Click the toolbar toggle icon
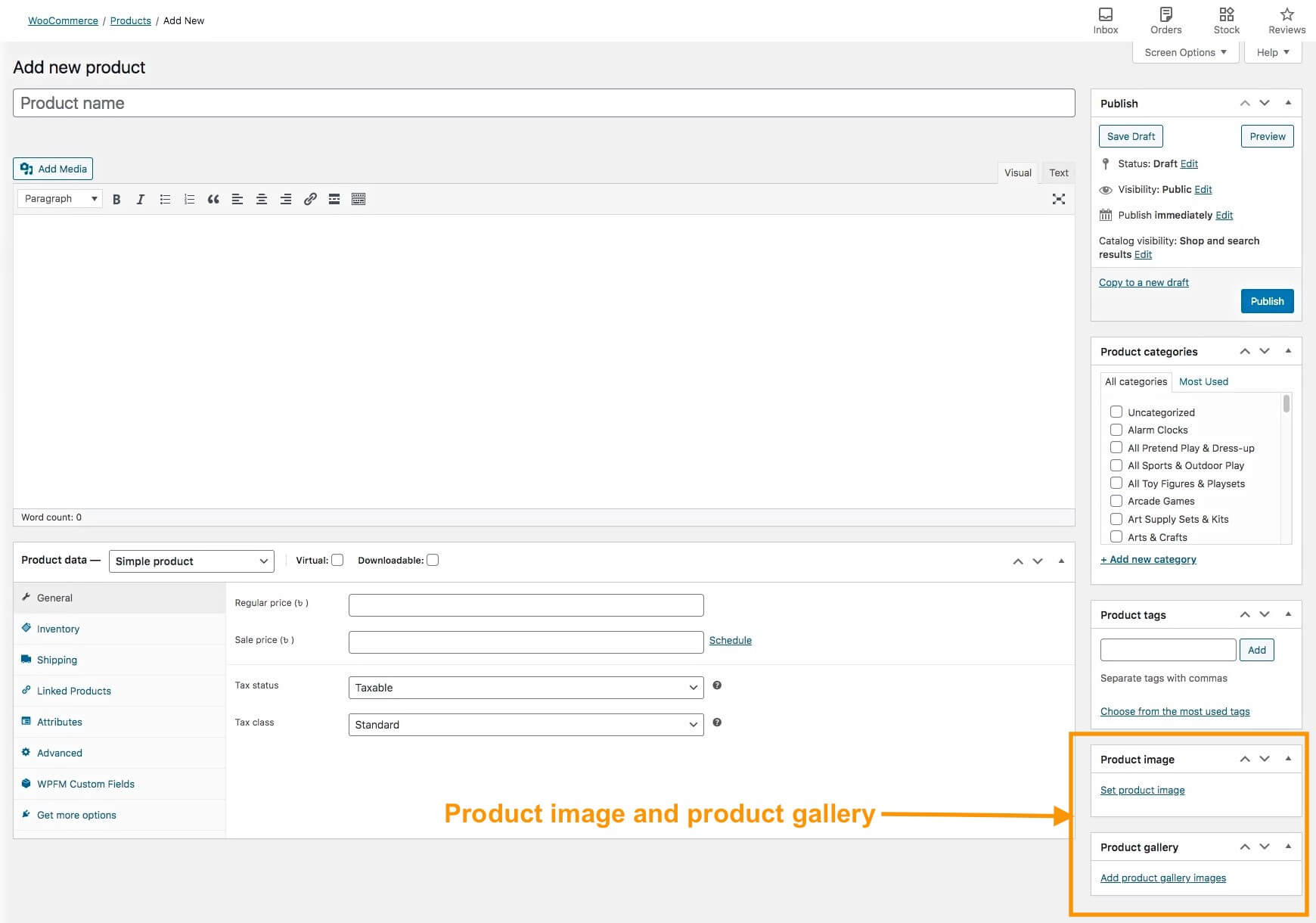 point(358,199)
